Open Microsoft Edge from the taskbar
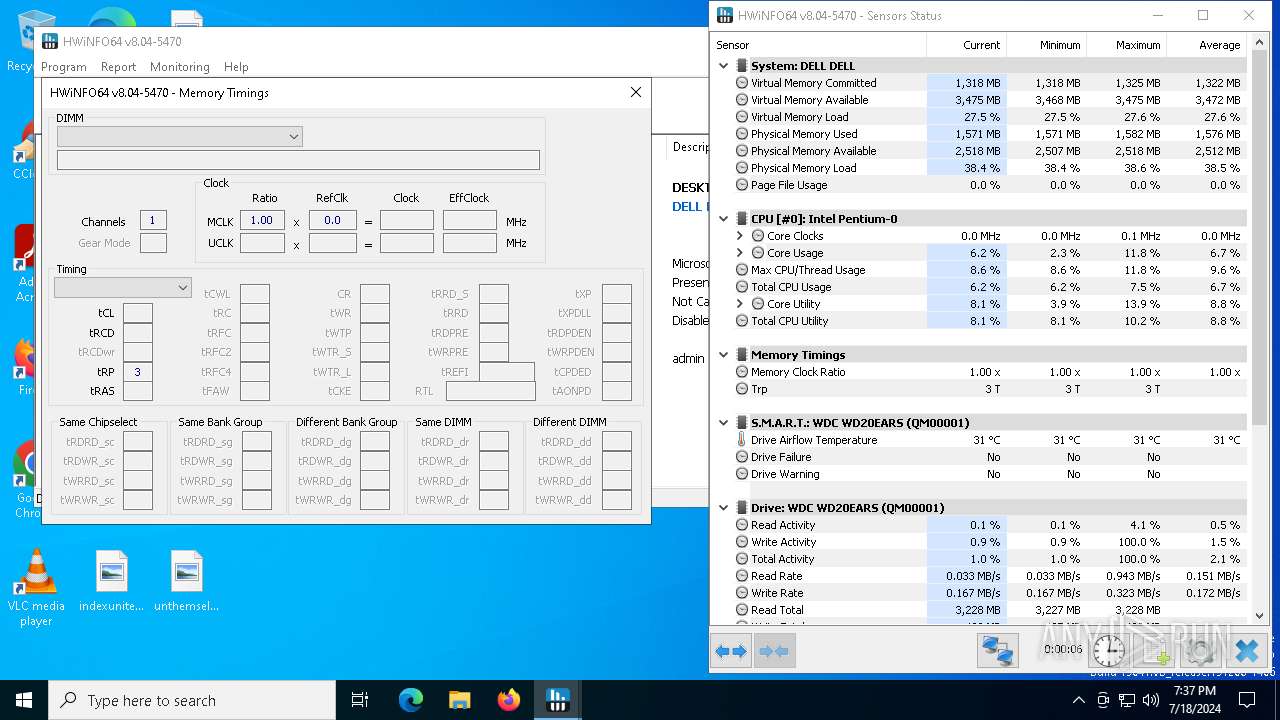This screenshot has width=1280, height=720. (x=411, y=700)
